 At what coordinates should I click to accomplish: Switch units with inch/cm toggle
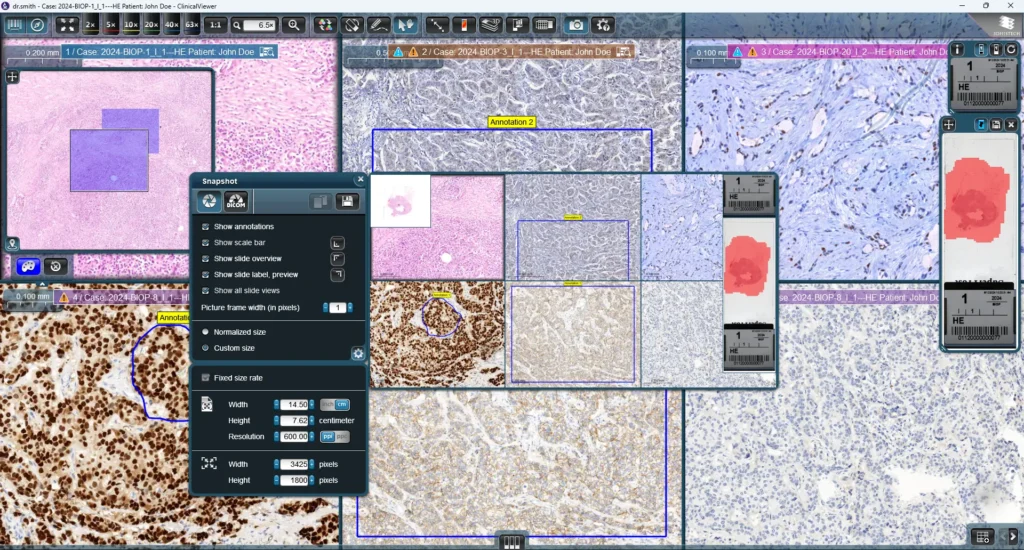(x=334, y=405)
